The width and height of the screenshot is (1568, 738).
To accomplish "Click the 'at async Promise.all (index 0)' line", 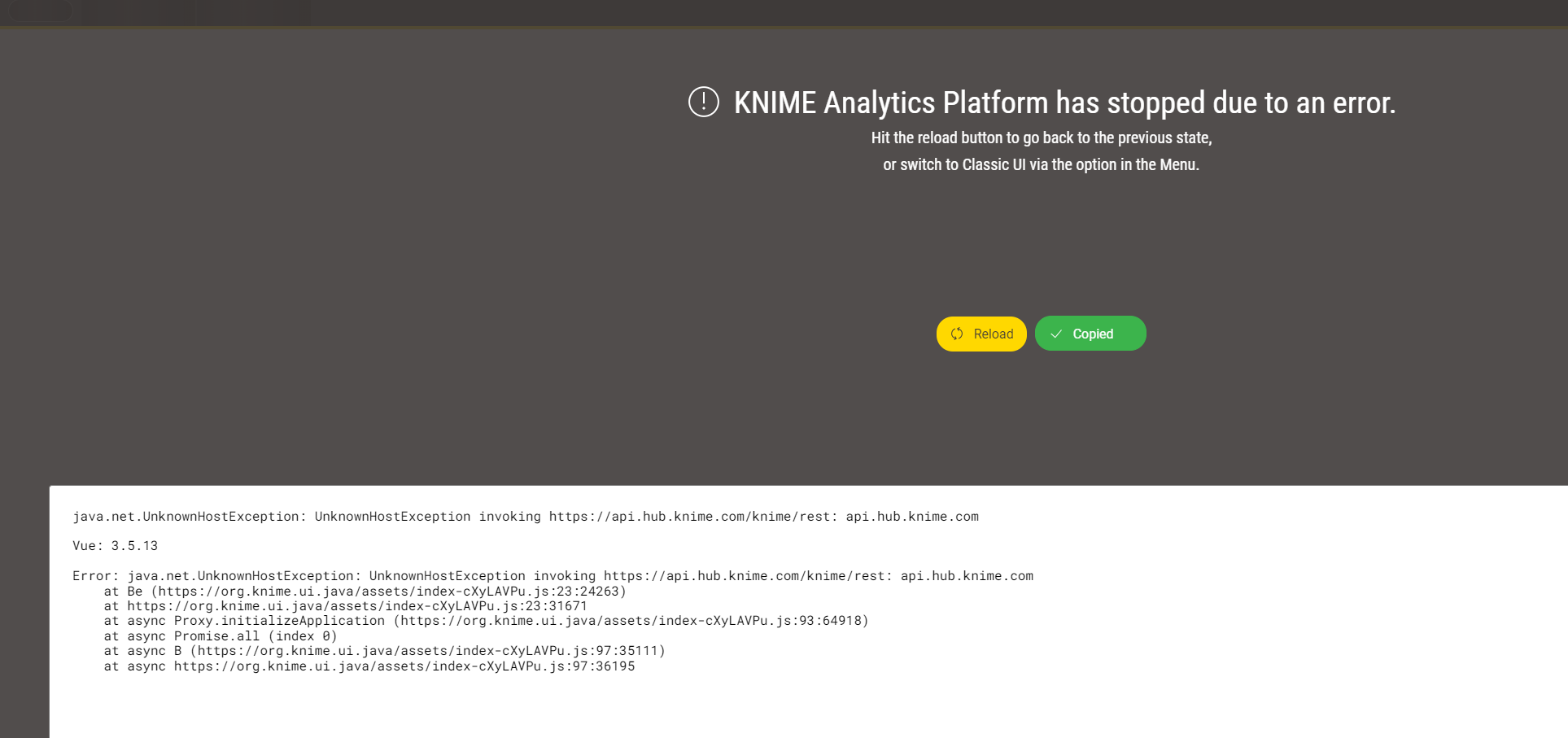I will pos(221,636).
